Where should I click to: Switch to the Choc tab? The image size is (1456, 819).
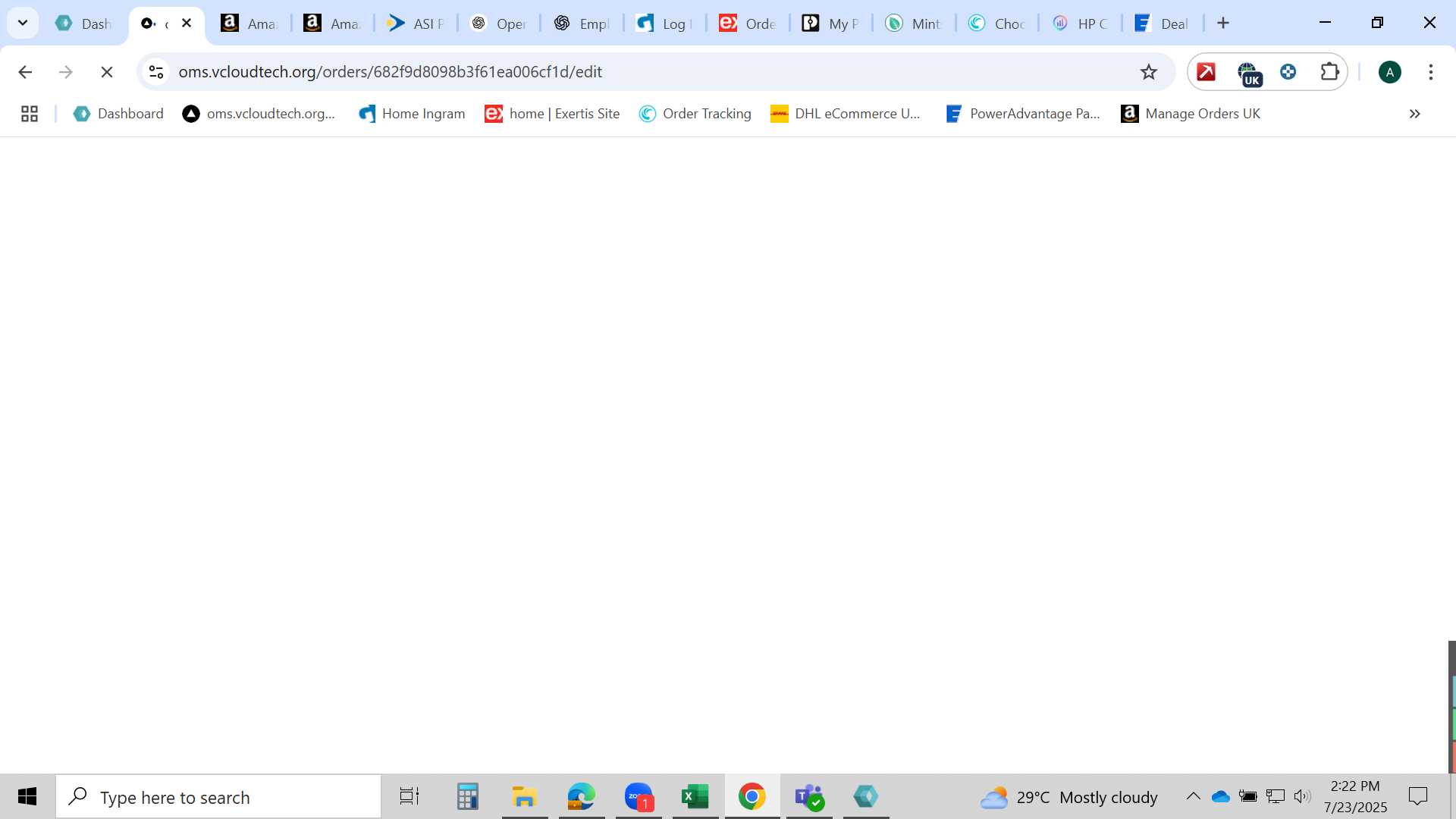tap(997, 24)
